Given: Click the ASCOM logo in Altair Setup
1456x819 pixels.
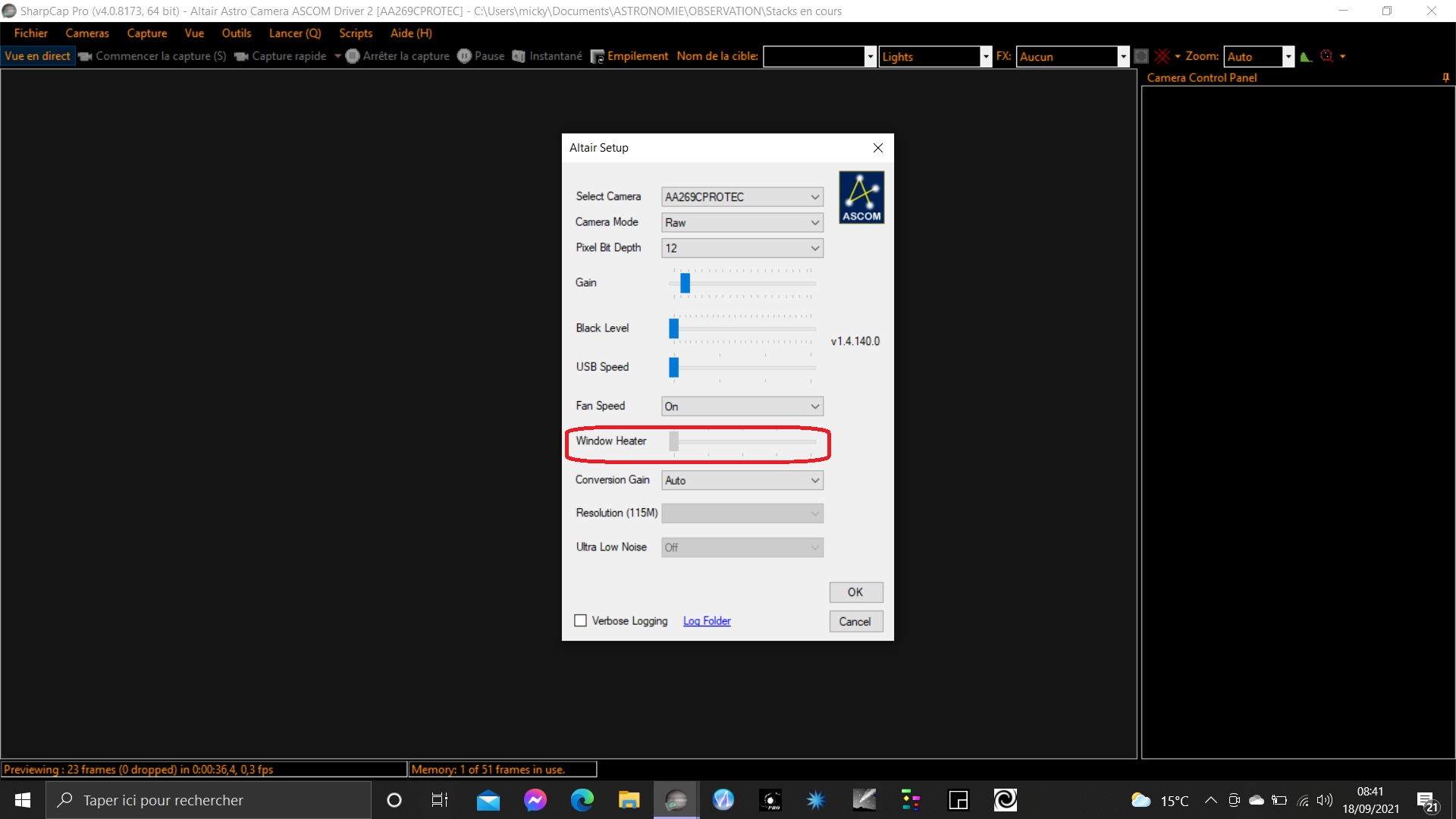Looking at the screenshot, I should tap(861, 197).
